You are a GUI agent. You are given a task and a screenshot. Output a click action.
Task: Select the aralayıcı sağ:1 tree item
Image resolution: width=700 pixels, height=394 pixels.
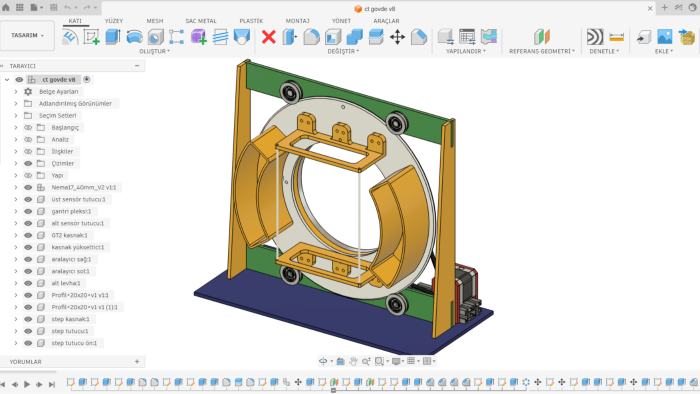click(x=71, y=259)
